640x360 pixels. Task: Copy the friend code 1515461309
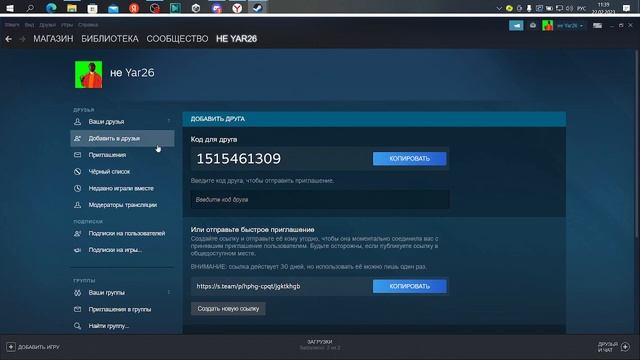tap(409, 159)
